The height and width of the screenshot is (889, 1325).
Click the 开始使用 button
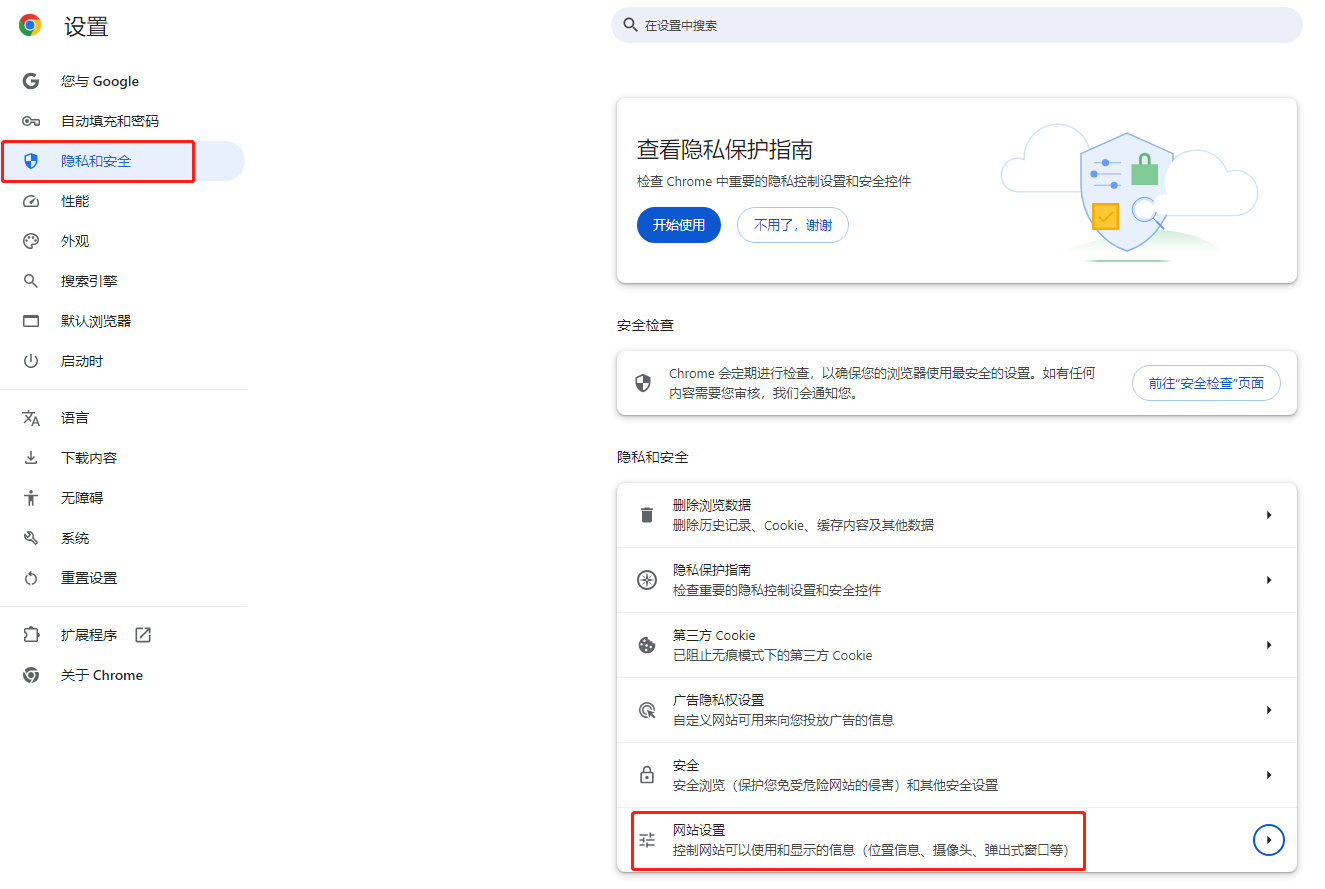point(678,225)
